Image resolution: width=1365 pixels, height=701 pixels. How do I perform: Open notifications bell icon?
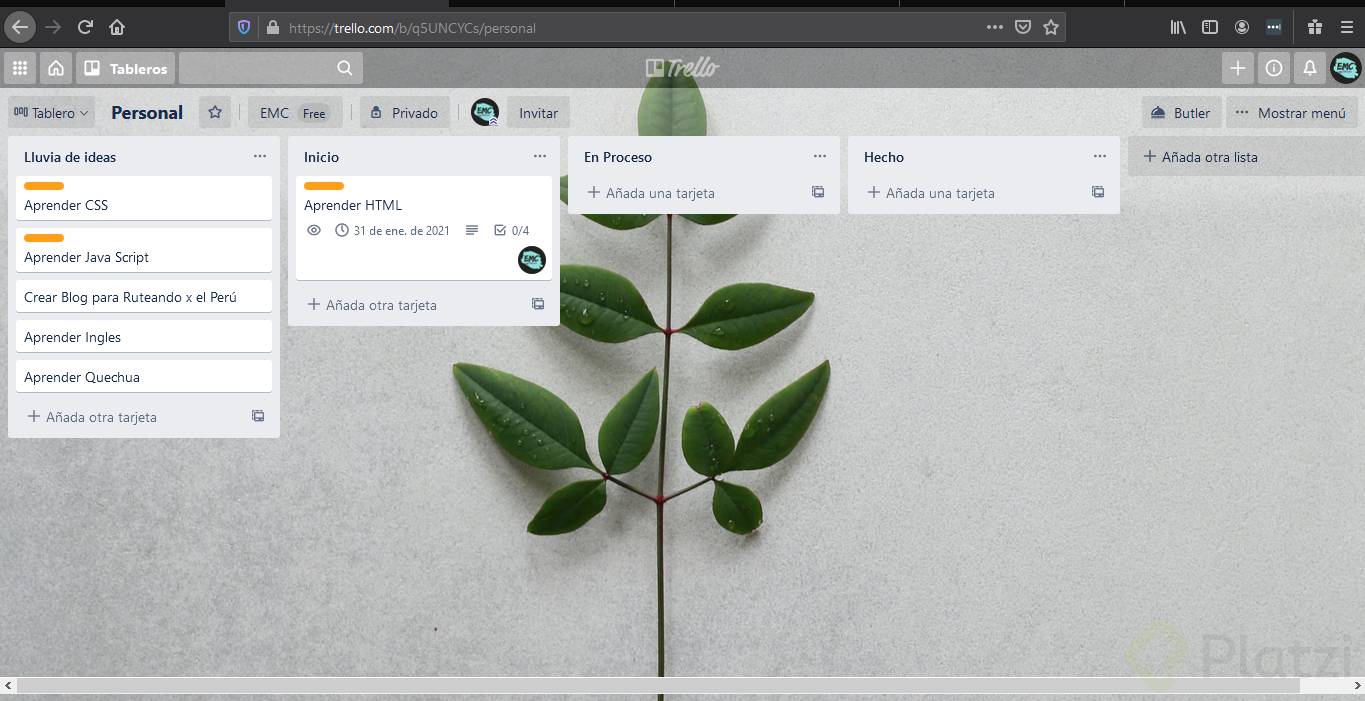pos(1309,68)
